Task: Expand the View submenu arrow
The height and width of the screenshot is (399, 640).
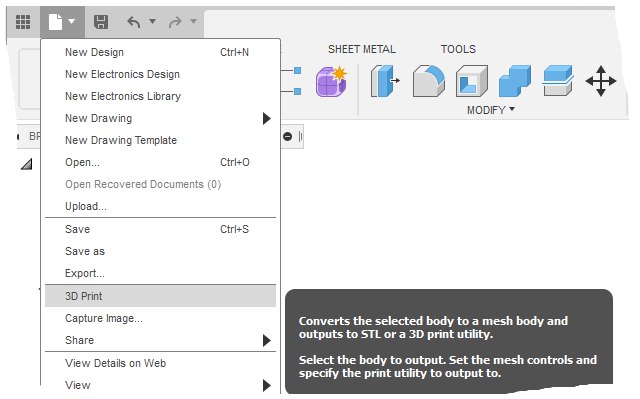Action: 267,385
